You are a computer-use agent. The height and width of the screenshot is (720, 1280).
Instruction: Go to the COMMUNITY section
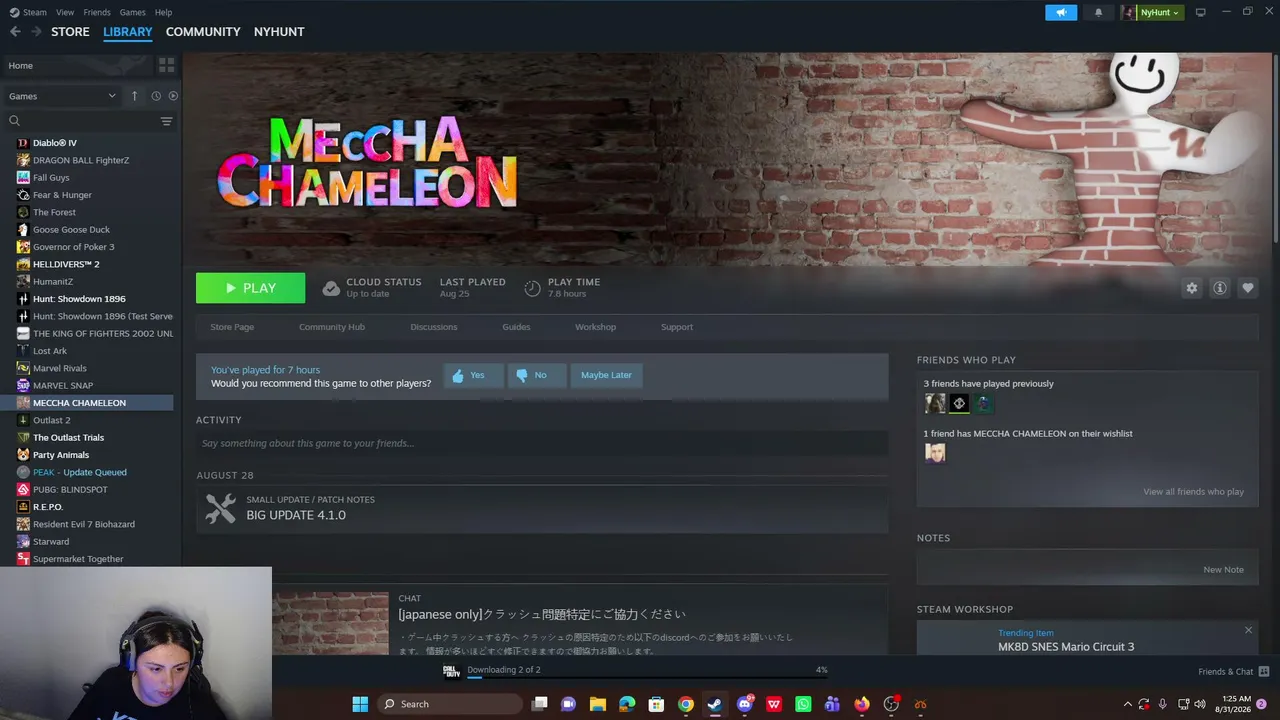(x=203, y=32)
